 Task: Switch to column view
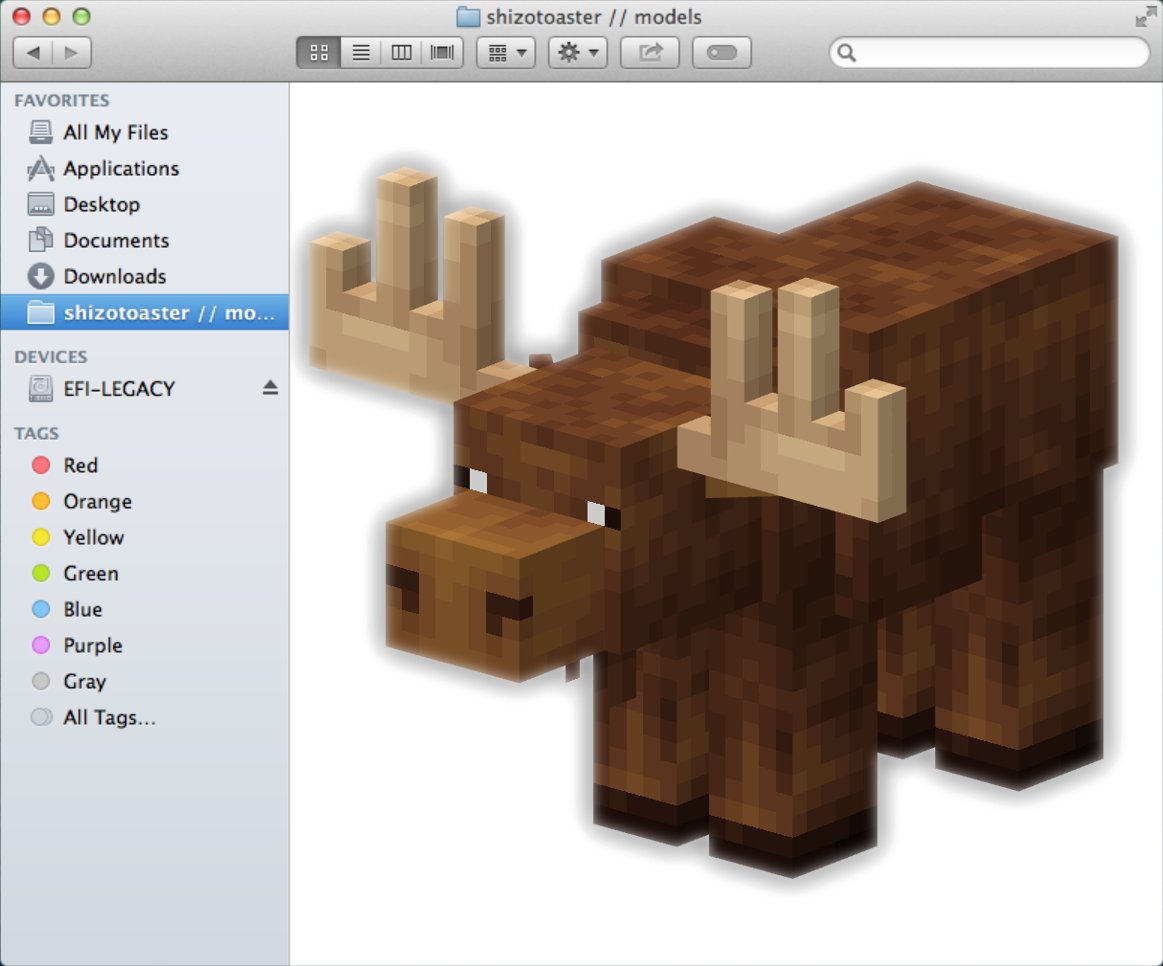click(401, 53)
